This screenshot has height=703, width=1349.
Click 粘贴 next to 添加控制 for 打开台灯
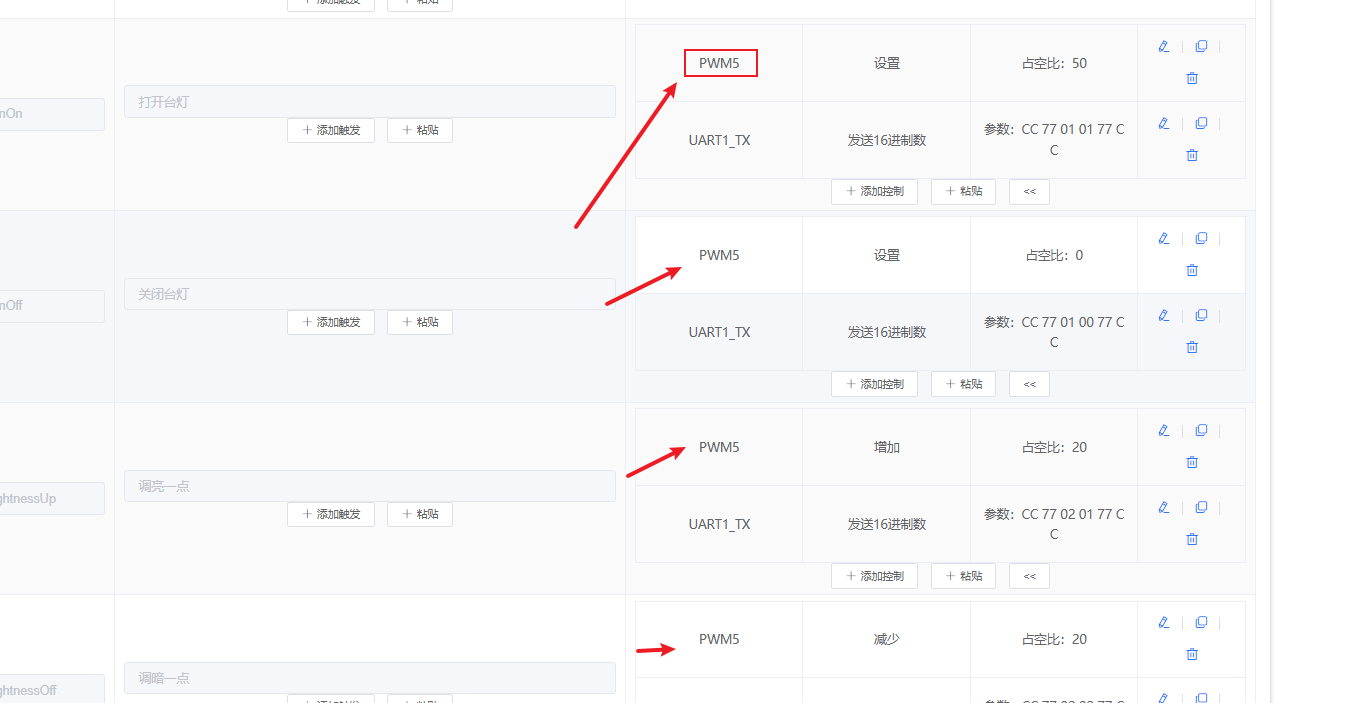coord(963,192)
